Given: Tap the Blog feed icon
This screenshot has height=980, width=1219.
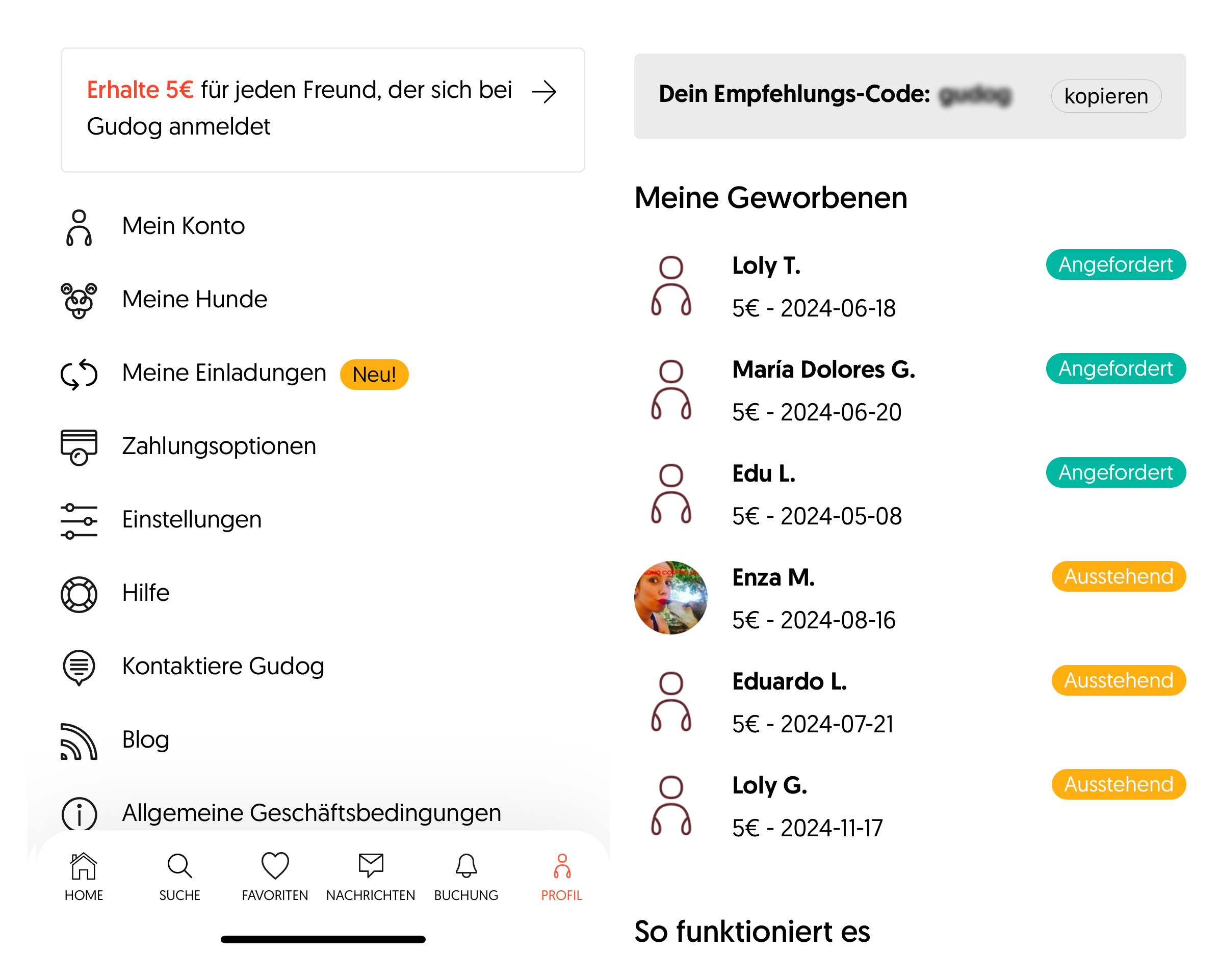Looking at the screenshot, I should [x=79, y=740].
